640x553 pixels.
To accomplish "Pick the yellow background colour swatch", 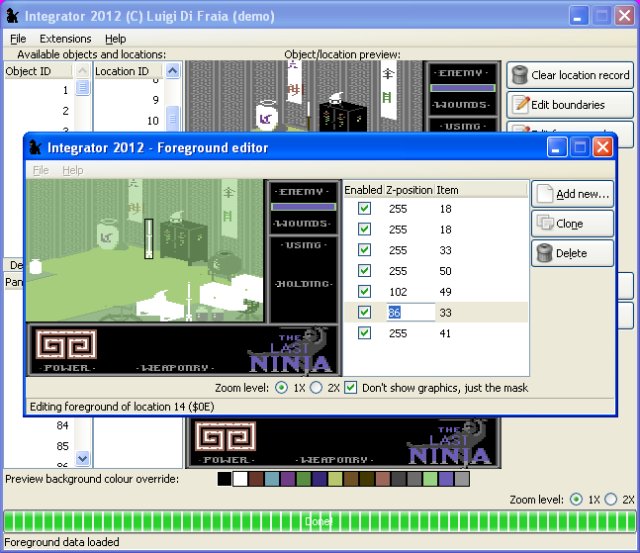I will 335,479.
